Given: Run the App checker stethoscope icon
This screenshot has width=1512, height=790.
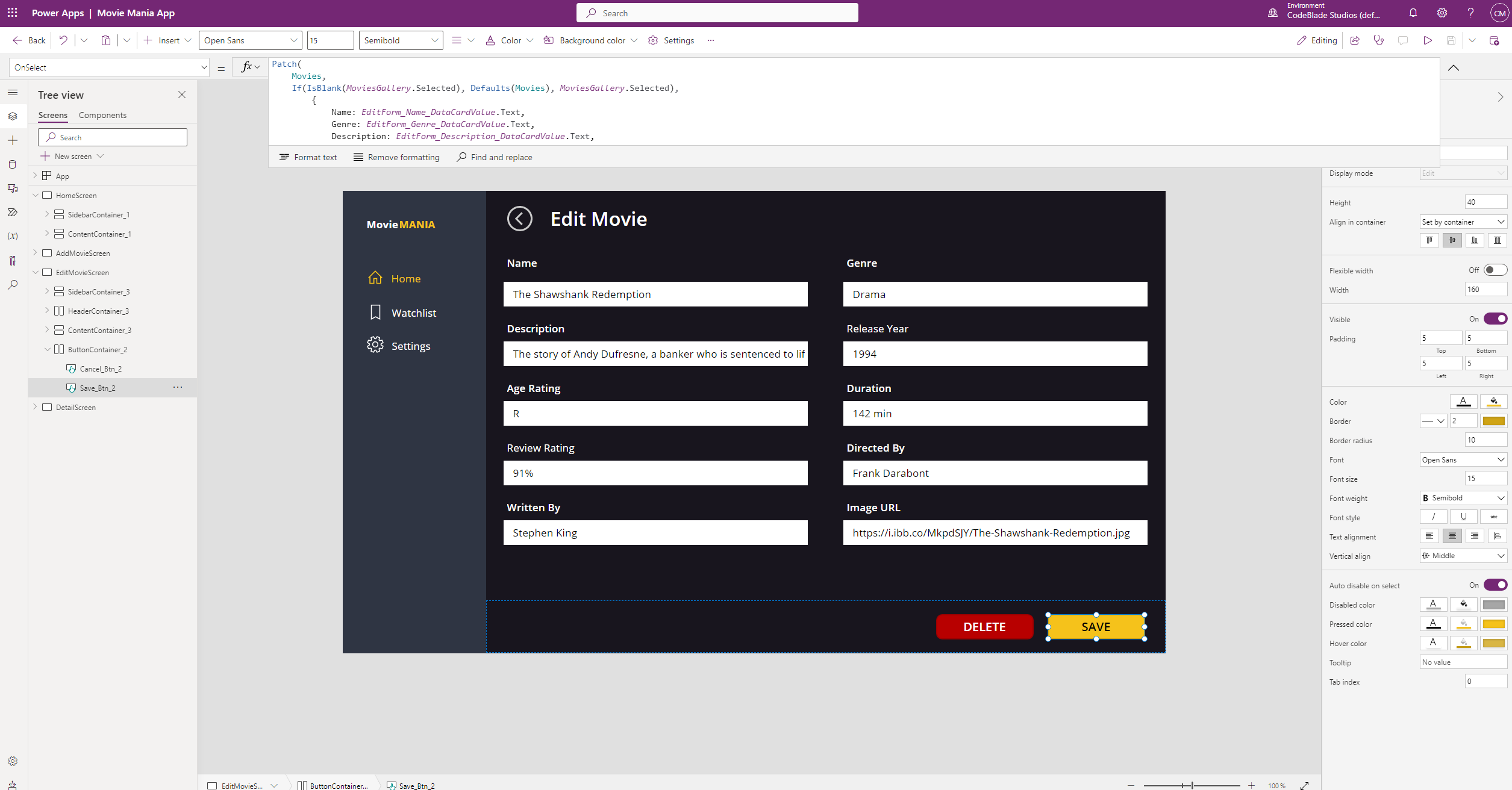Looking at the screenshot, I should (1378, 40).
